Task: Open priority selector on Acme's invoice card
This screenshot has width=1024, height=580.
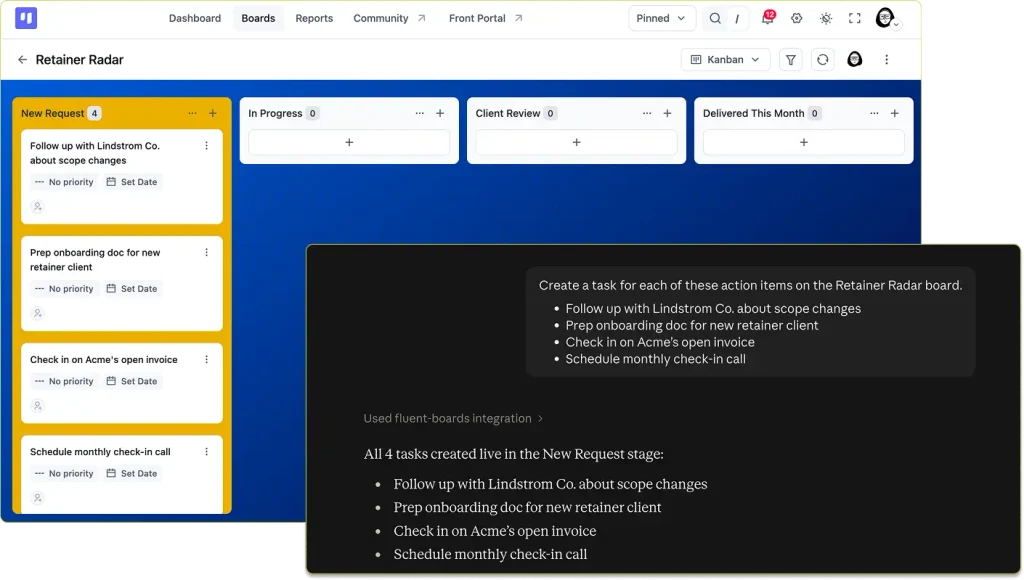Action: (x=64, y=381)
